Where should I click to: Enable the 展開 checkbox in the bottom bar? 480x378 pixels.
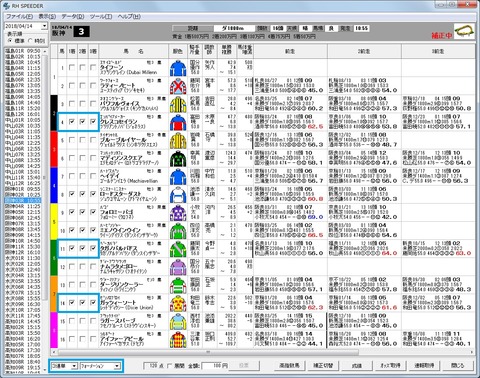pos(169,366)
